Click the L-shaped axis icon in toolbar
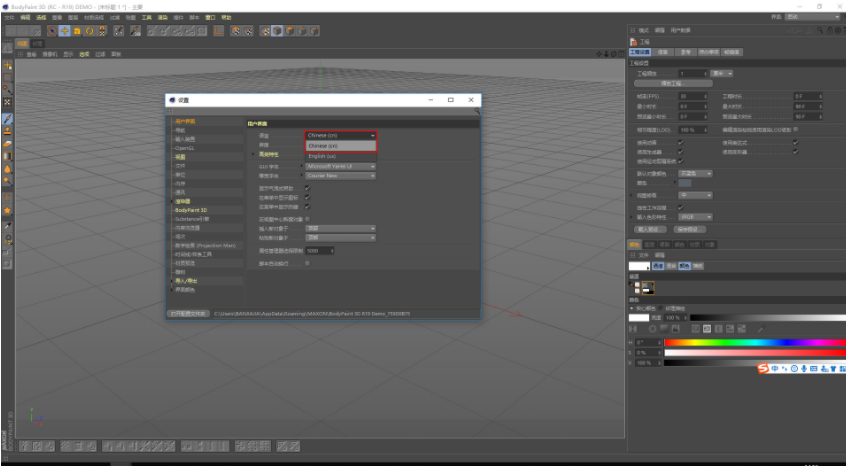The width and height of the screenshot is (846, 466). point(218,31)
